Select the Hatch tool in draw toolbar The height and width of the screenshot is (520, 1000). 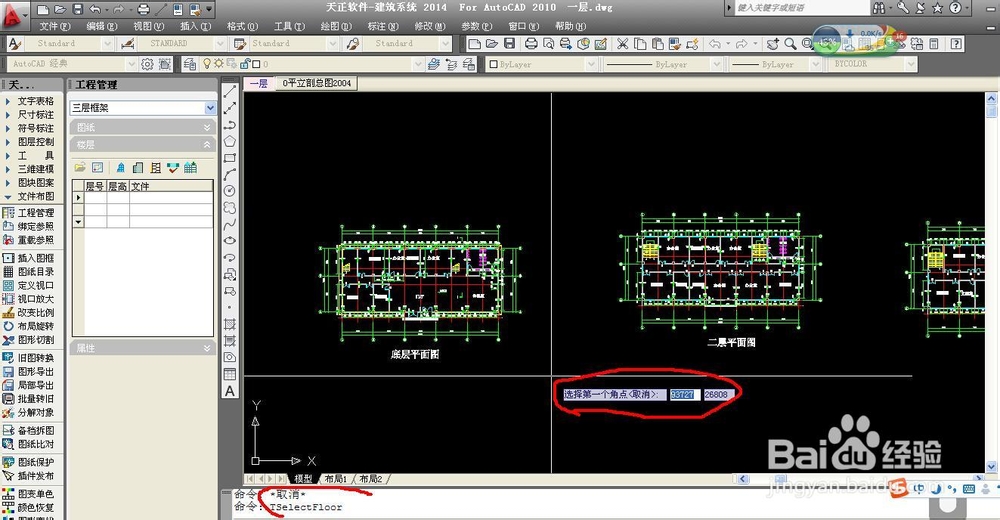pos(230,324)
